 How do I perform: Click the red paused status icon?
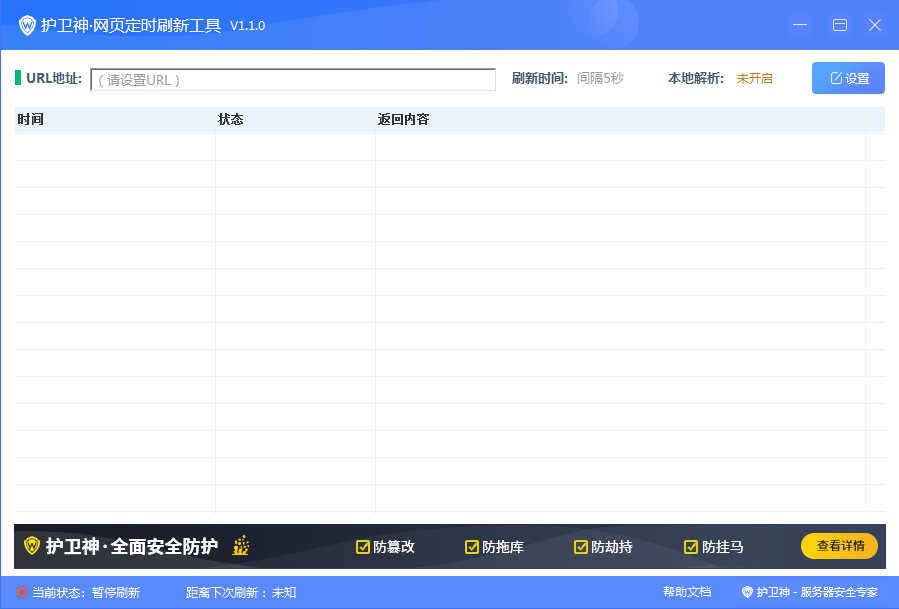22,592
